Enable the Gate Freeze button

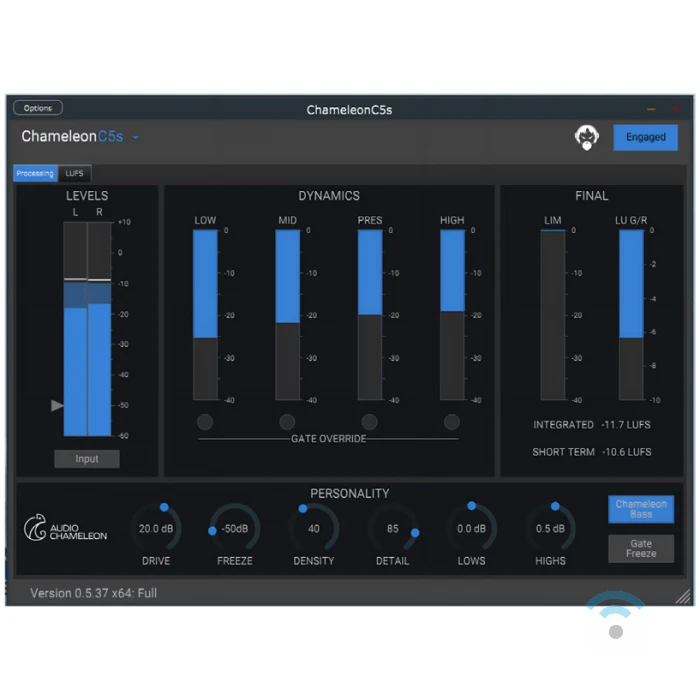(641, 548)
